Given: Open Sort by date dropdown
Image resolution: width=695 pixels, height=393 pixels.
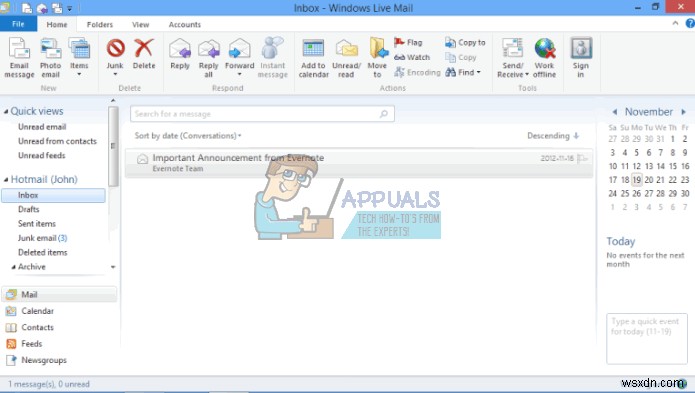Looking at the screenshot, I should tap(188, 136).
